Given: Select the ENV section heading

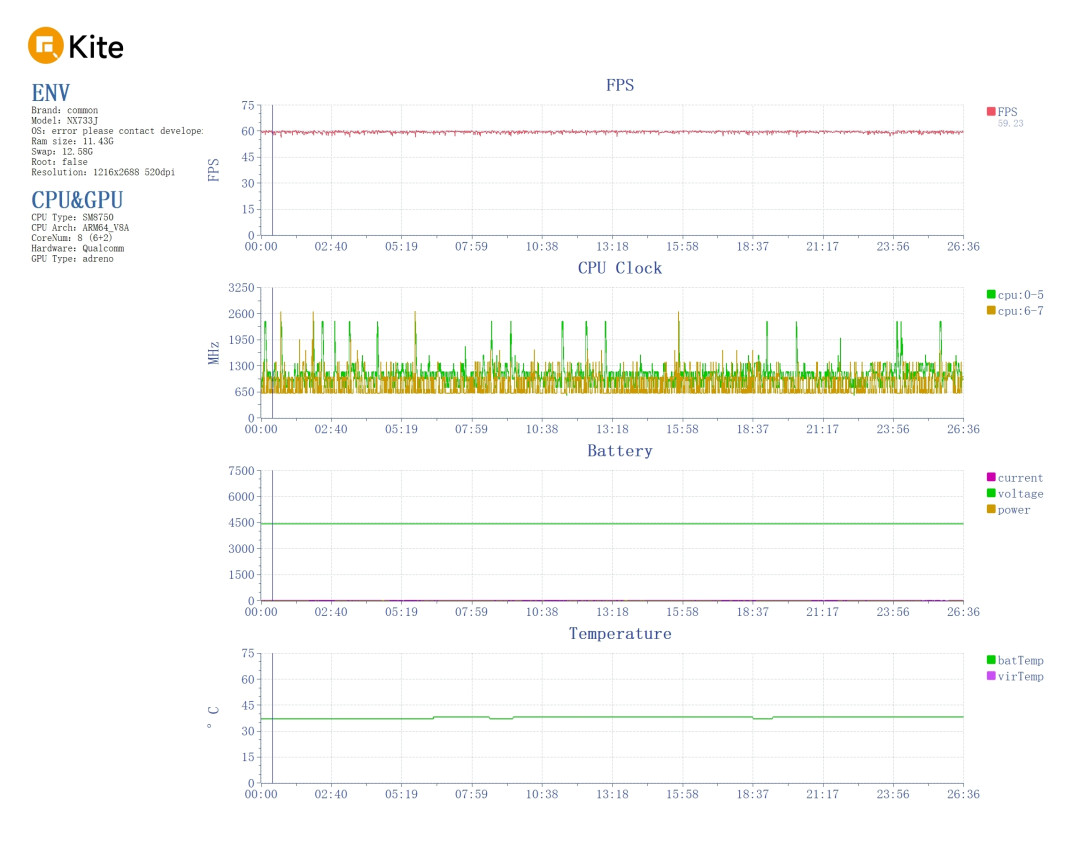Looking at the screenshot, I should tap(50, 93).
